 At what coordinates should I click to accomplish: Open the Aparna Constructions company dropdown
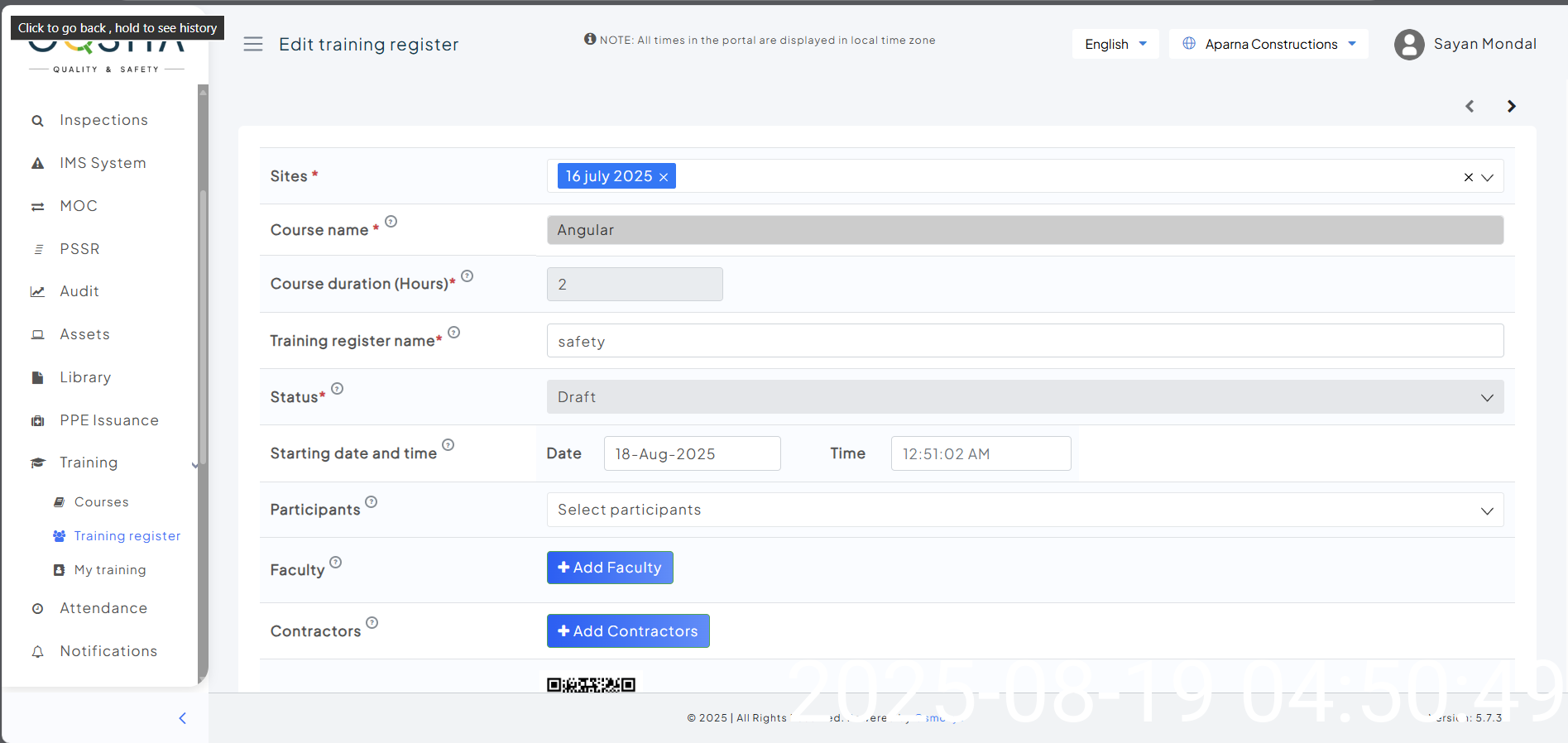tap(1268, 44)
